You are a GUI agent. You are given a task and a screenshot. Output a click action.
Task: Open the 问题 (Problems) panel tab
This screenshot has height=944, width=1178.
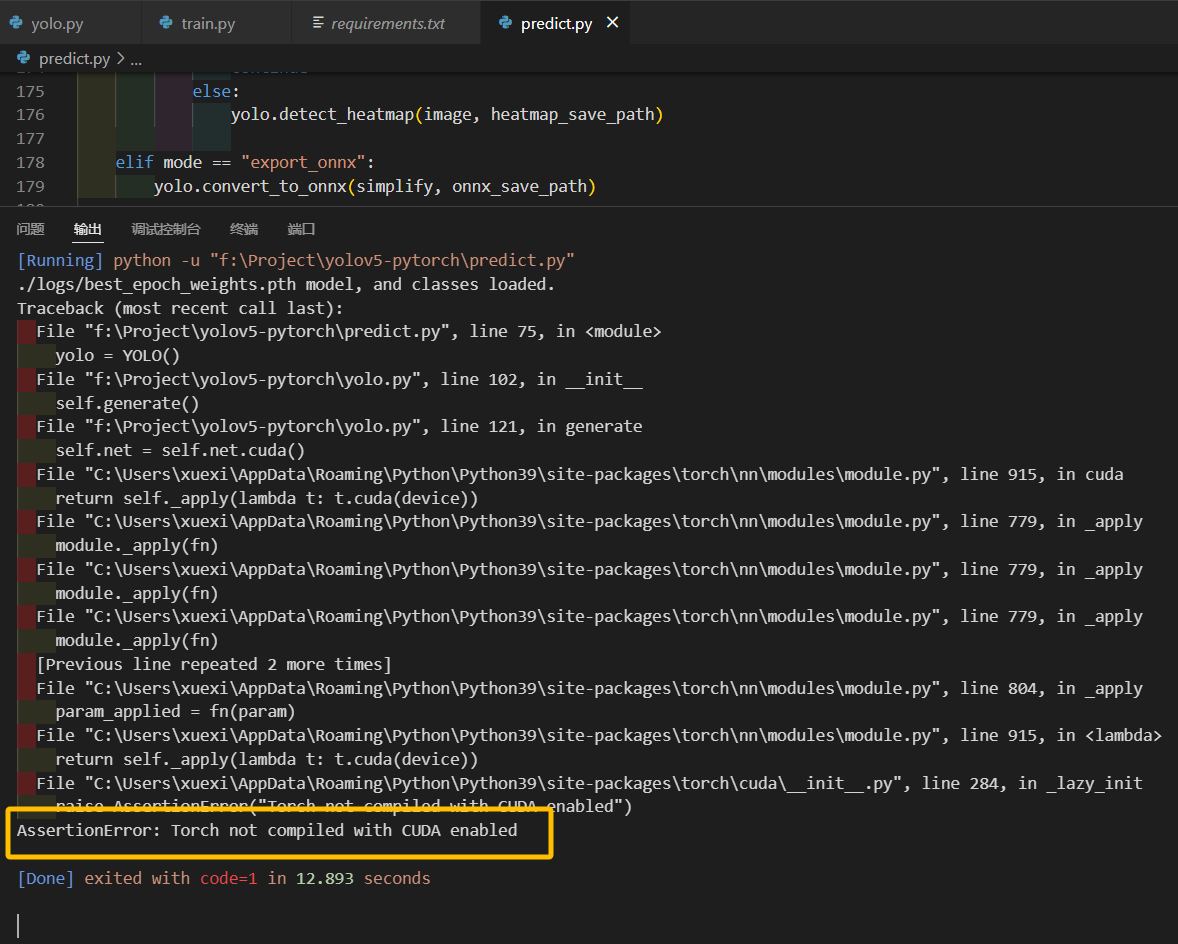30,229
